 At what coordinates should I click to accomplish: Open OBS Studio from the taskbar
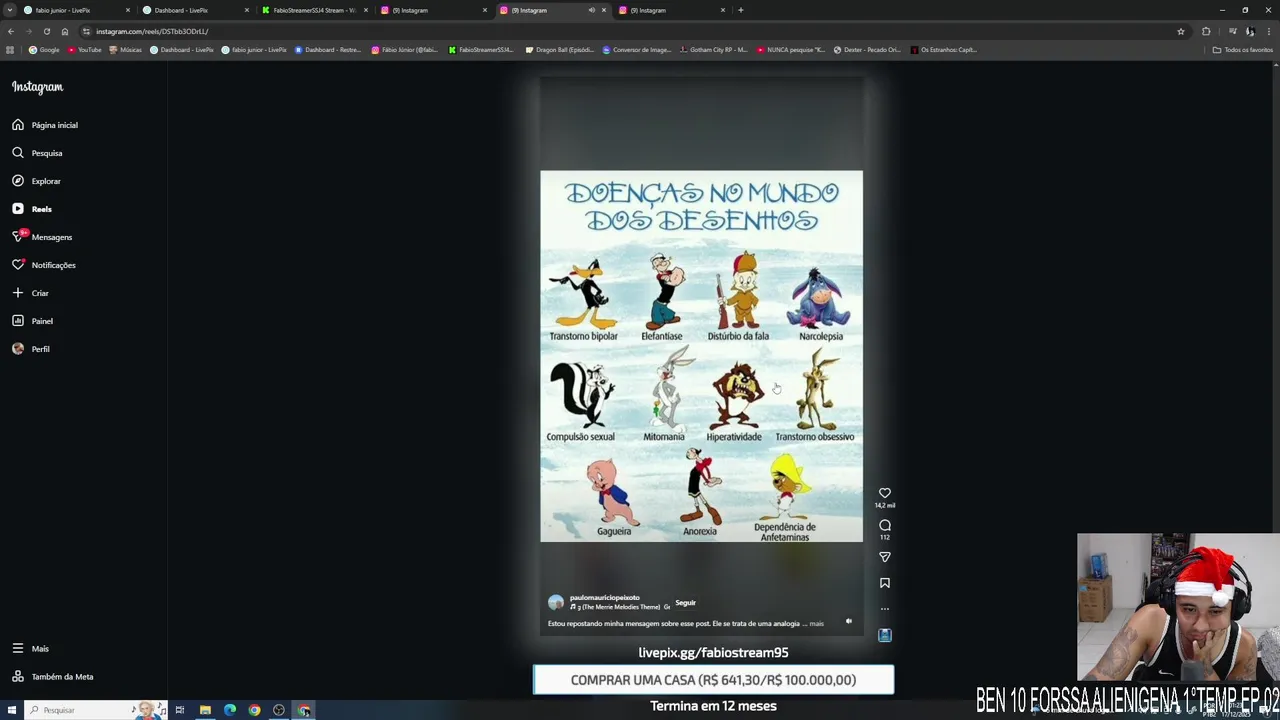point(279,710)
